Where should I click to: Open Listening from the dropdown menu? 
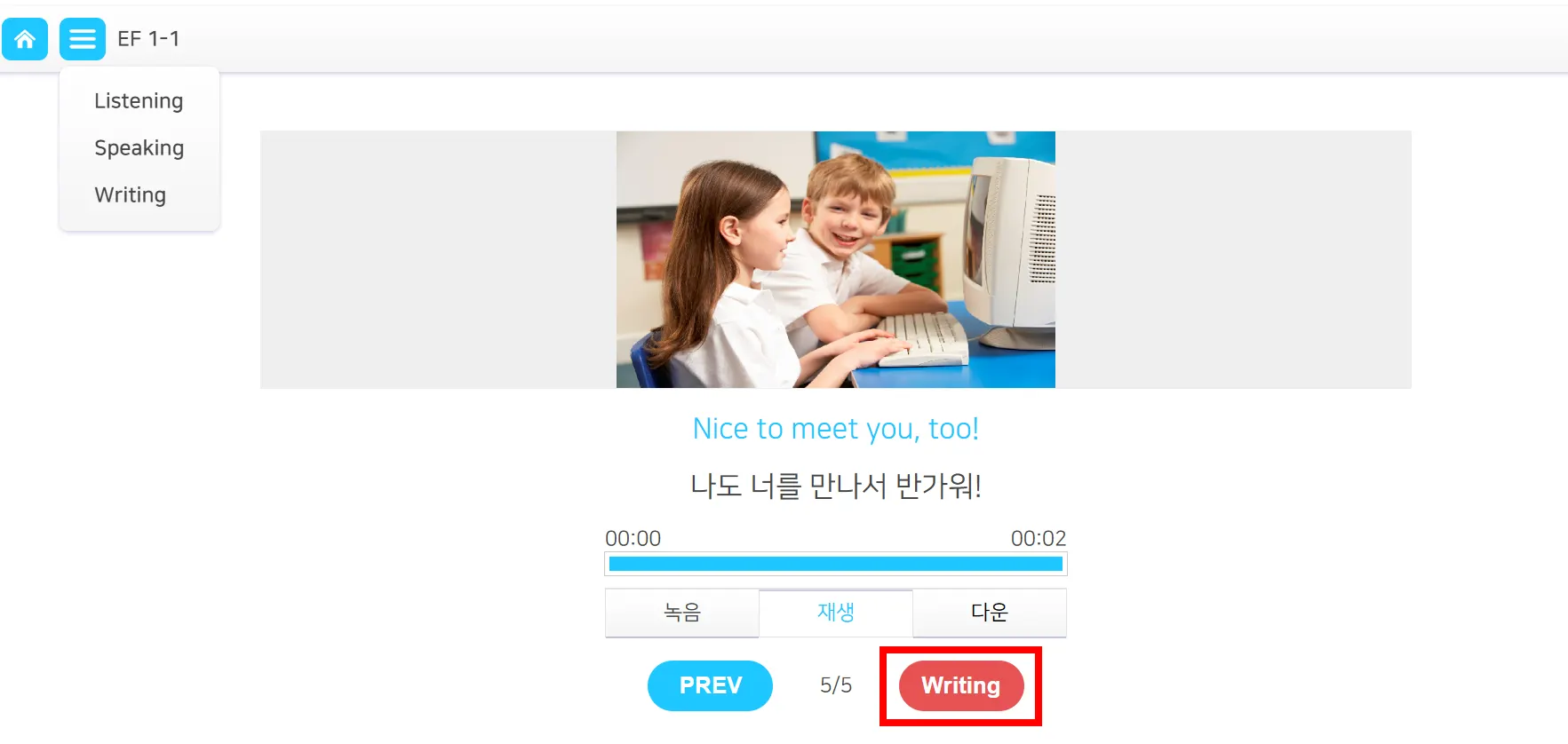click(139, 101)
